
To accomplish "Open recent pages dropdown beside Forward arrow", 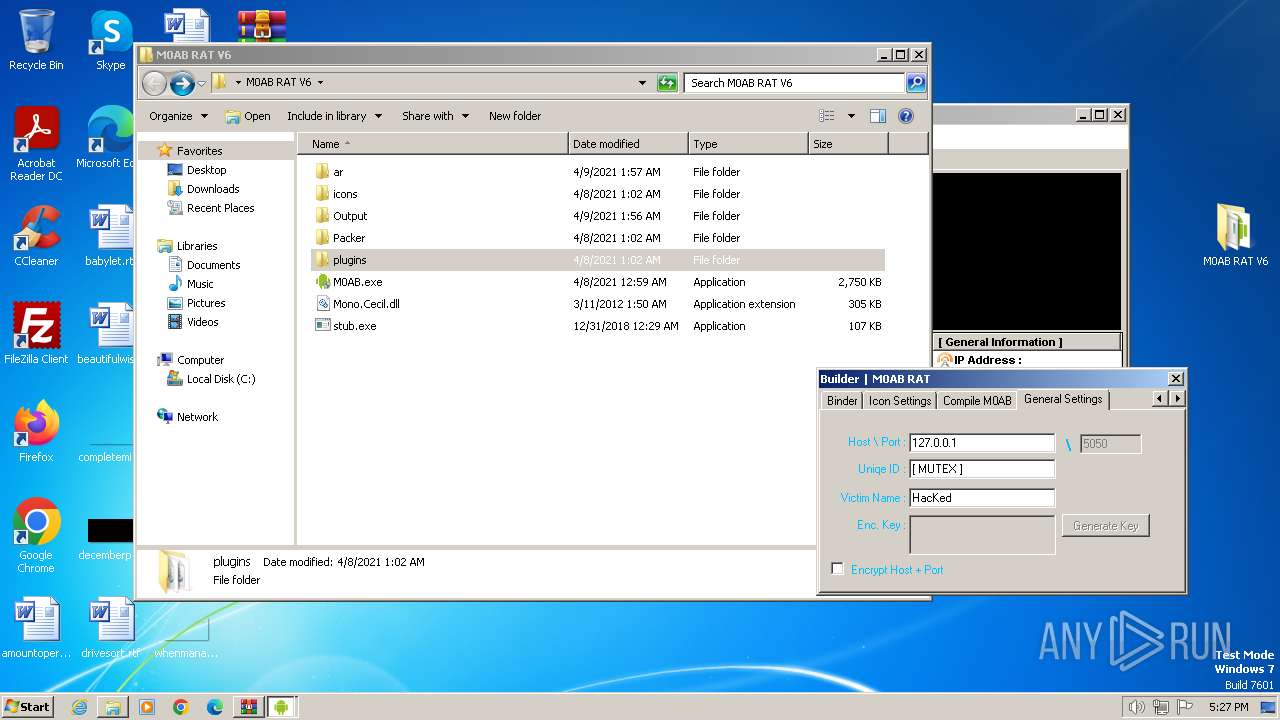I will [201, 83].
